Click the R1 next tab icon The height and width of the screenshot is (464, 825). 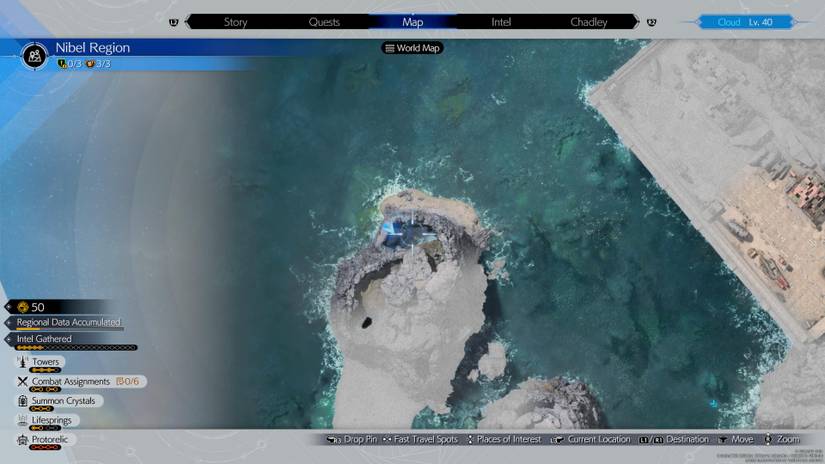click(x=652, y=22)
